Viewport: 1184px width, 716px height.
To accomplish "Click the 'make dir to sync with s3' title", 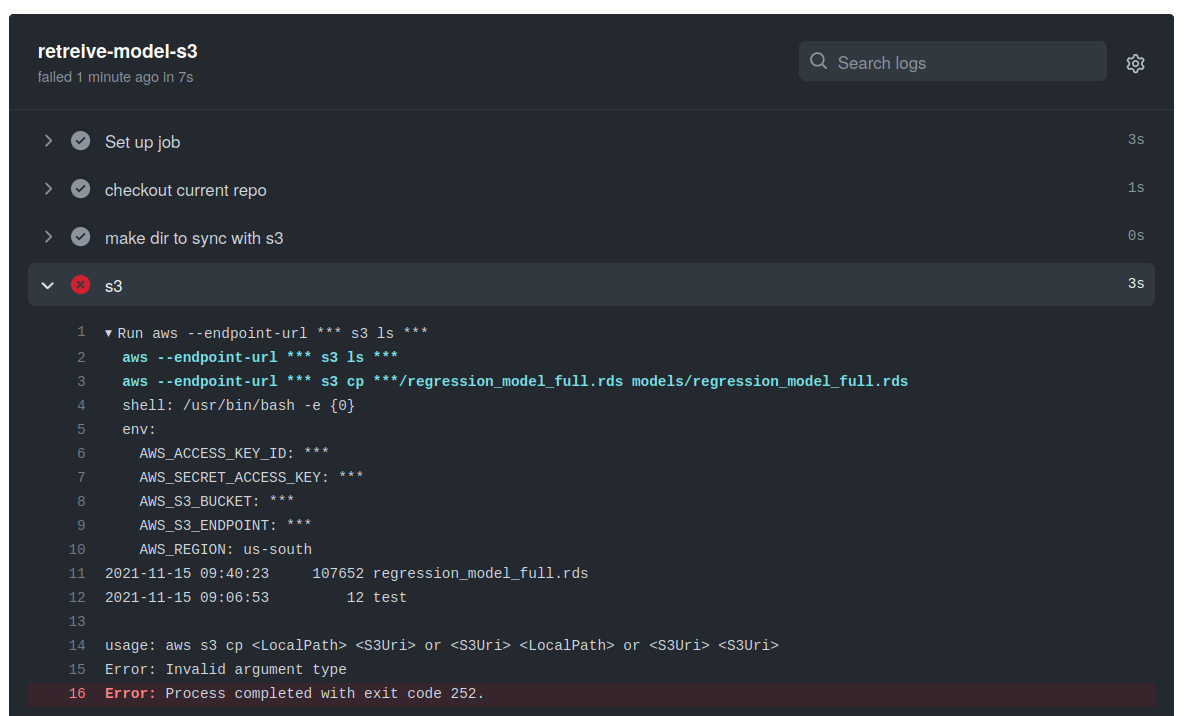I will (194, 238).
